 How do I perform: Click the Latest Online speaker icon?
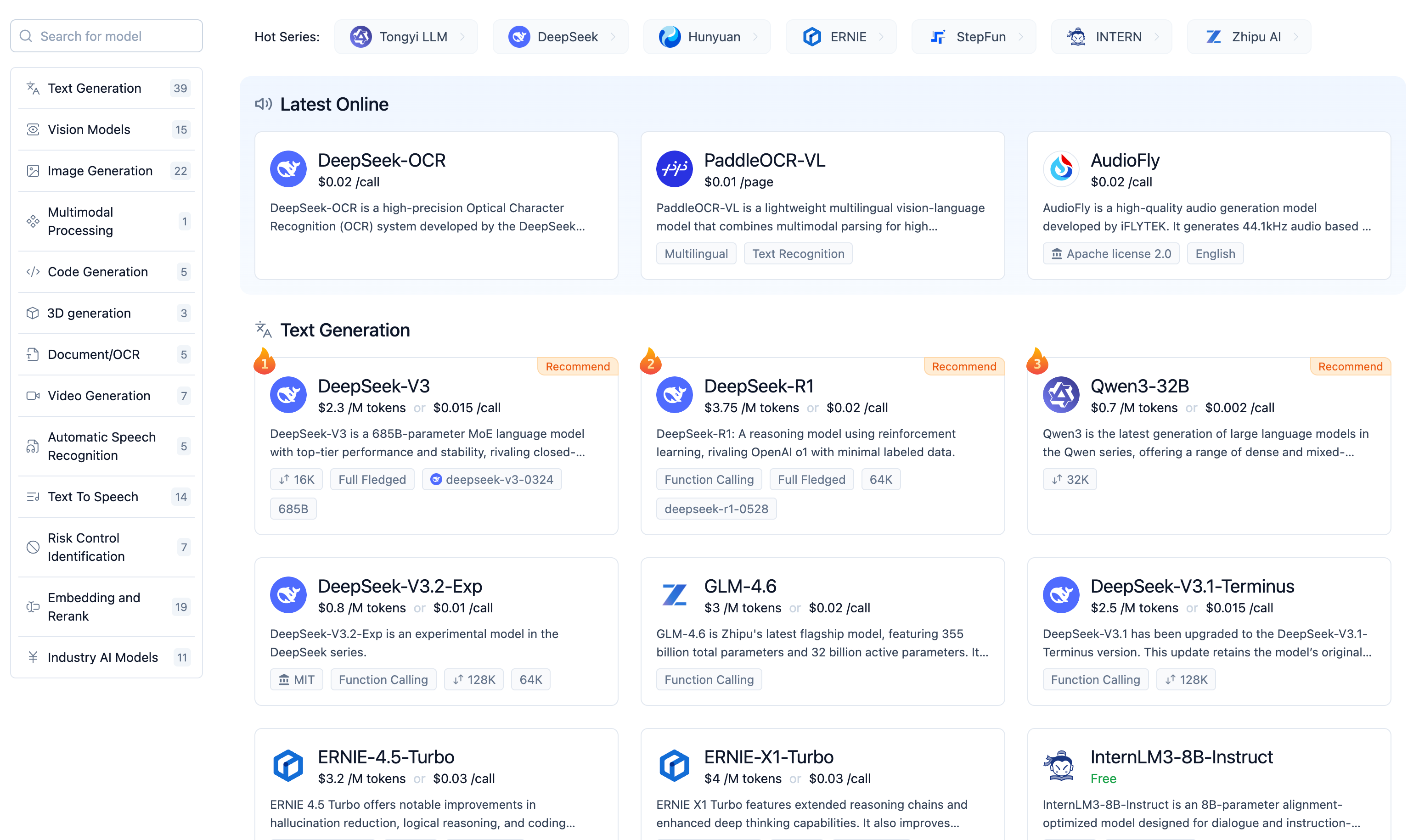pos(263,104)
